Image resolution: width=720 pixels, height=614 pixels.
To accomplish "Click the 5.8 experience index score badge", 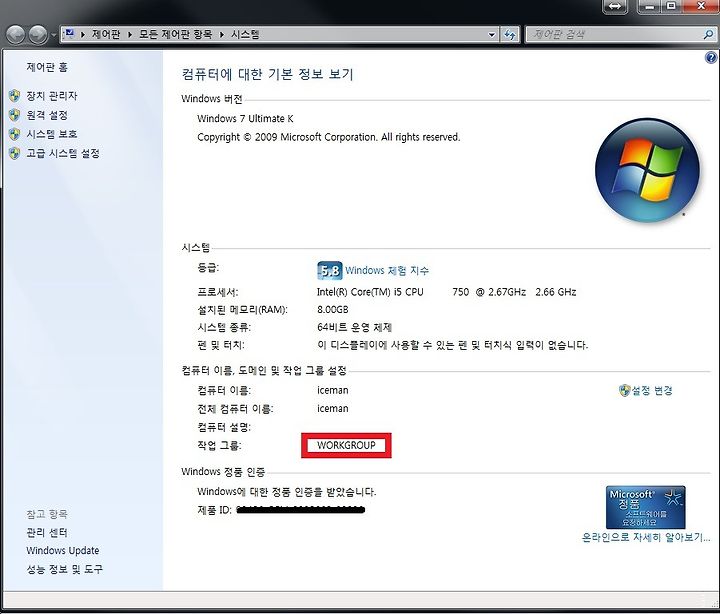I will click(x=330, y=270).
